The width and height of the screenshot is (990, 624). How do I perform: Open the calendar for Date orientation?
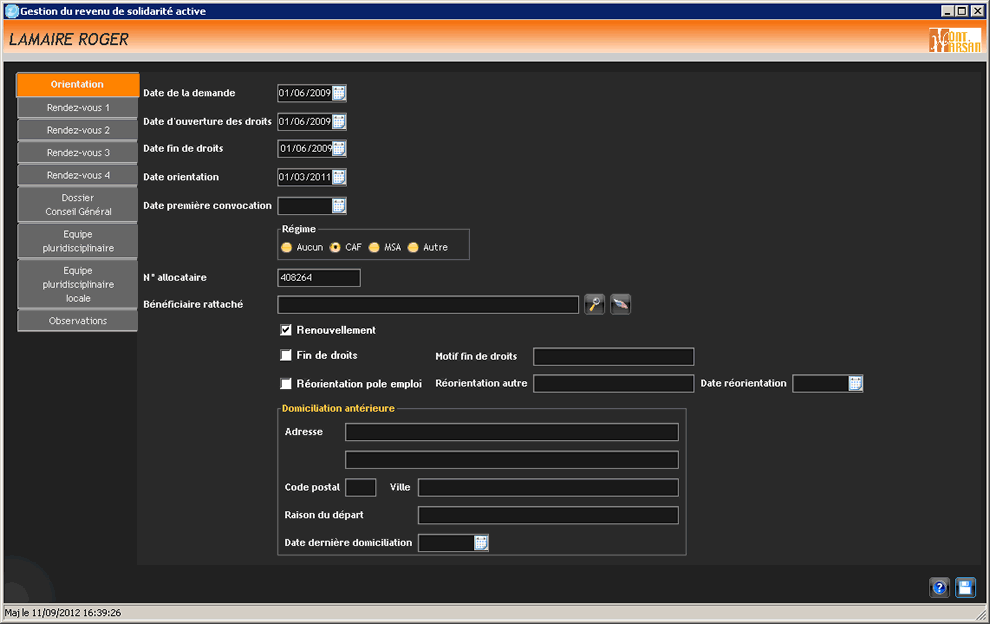tap(339, 177)
